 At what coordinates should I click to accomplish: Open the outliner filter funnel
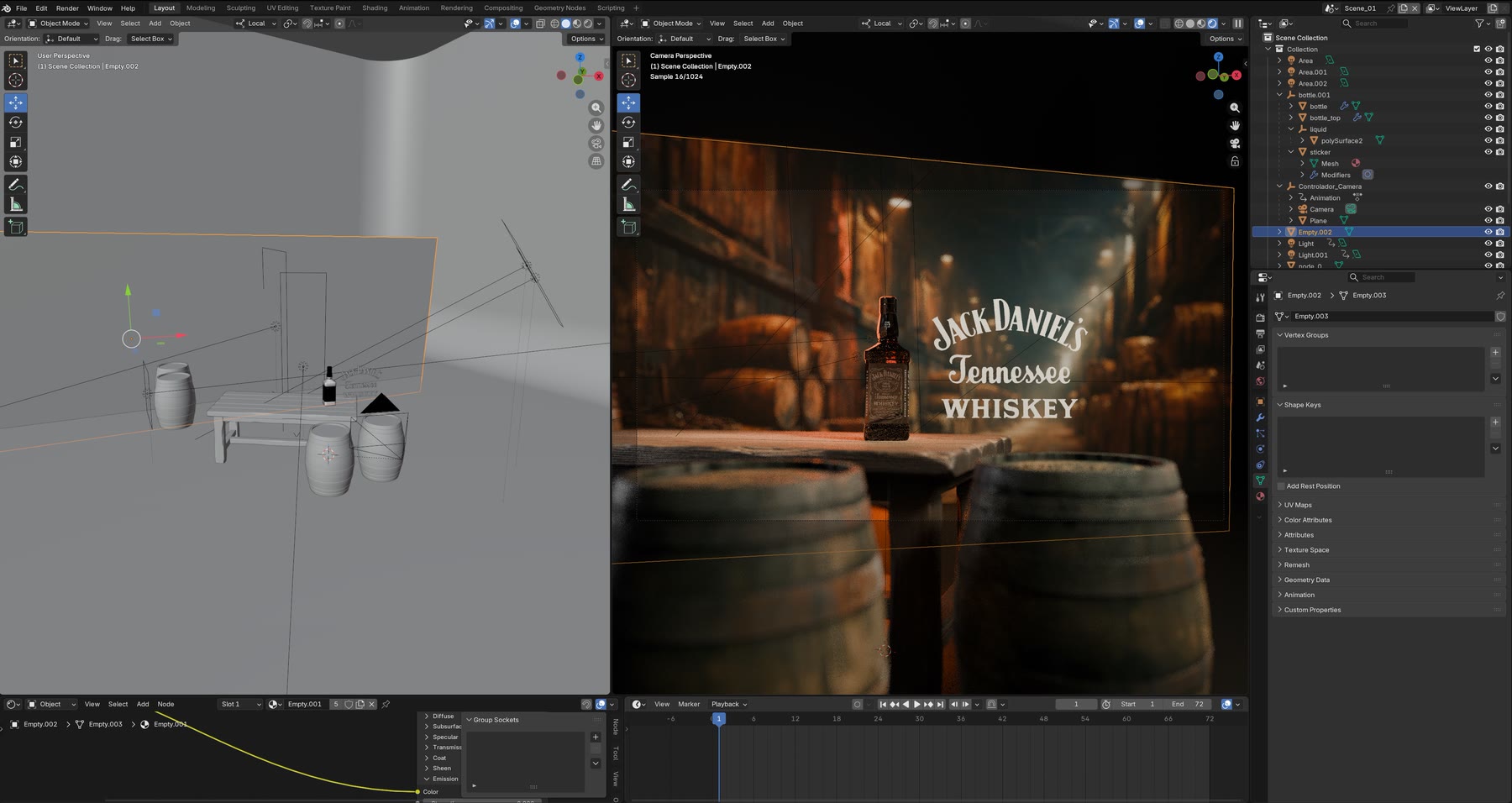tap(1479, 24)
